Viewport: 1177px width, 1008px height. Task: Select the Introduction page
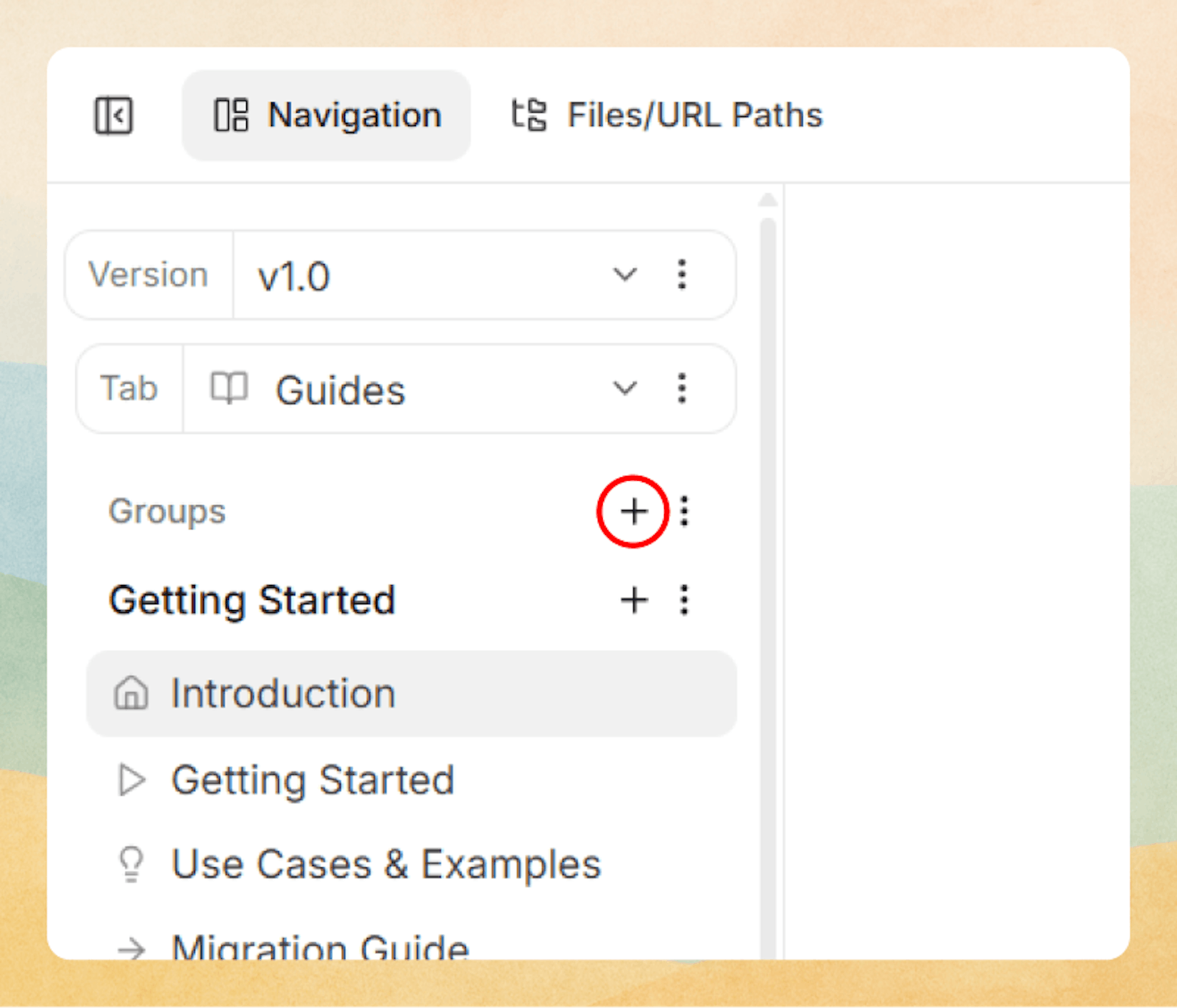[283, 693]
